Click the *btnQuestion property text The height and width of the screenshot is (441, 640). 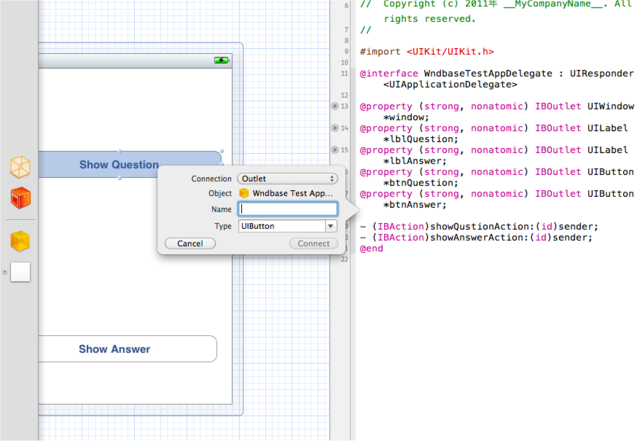tap(420, 183)
